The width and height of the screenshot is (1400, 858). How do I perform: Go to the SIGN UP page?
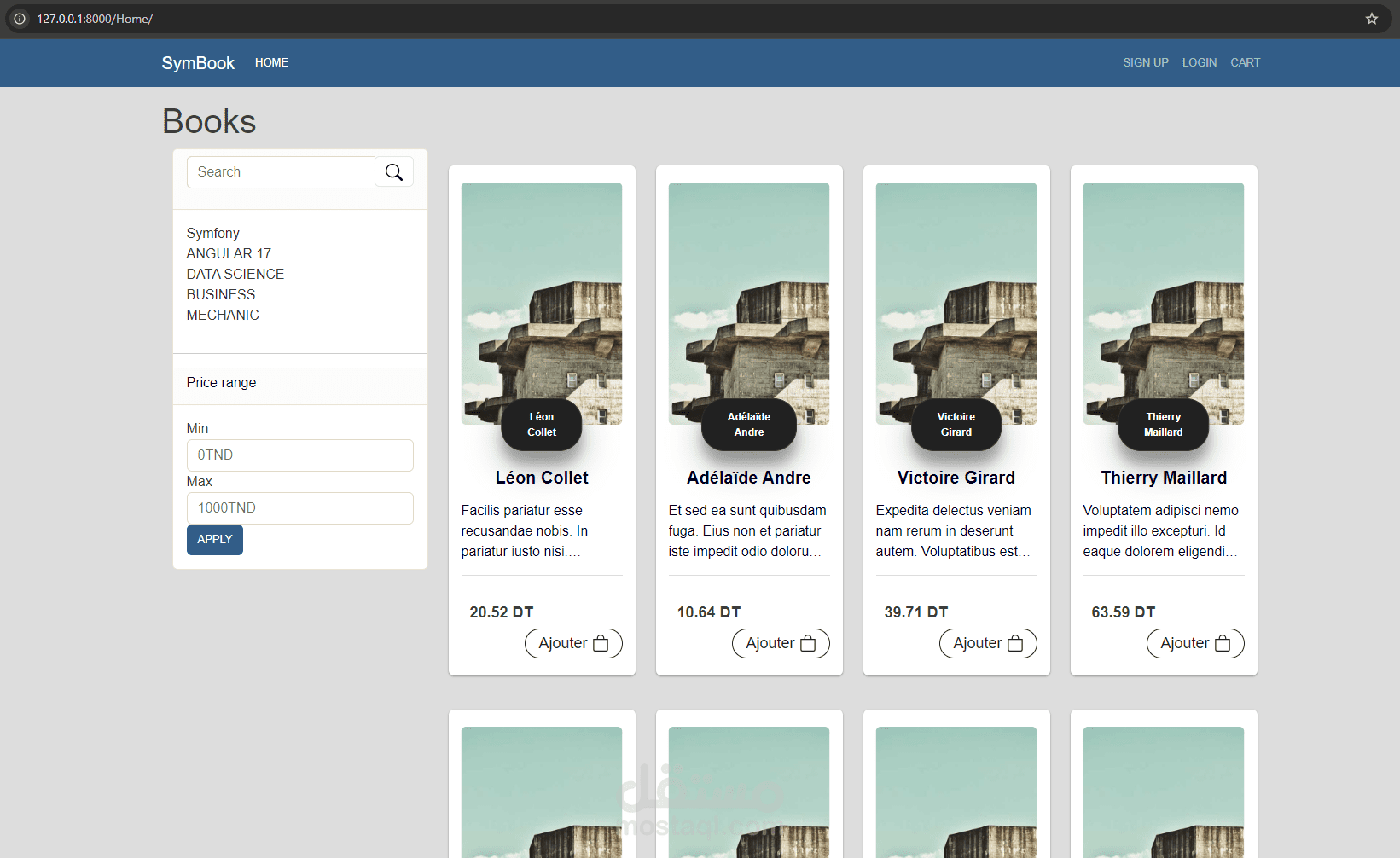[x=1146, y=62]
